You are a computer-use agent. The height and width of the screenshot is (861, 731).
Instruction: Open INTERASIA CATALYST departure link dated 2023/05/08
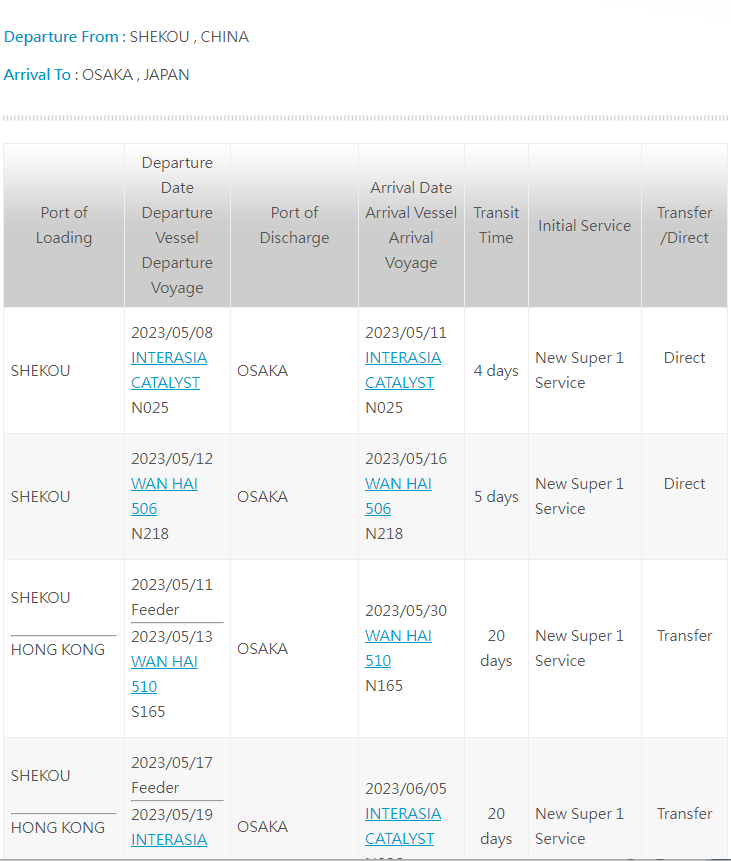pos(169,370)
